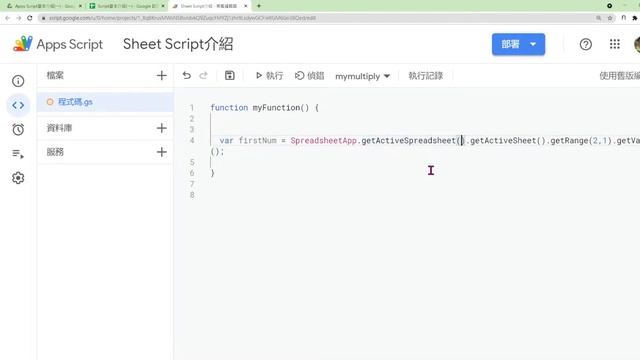640x360 pixels.
Task: Redo the edit in toolbar
Action: [x=203, y=76]
